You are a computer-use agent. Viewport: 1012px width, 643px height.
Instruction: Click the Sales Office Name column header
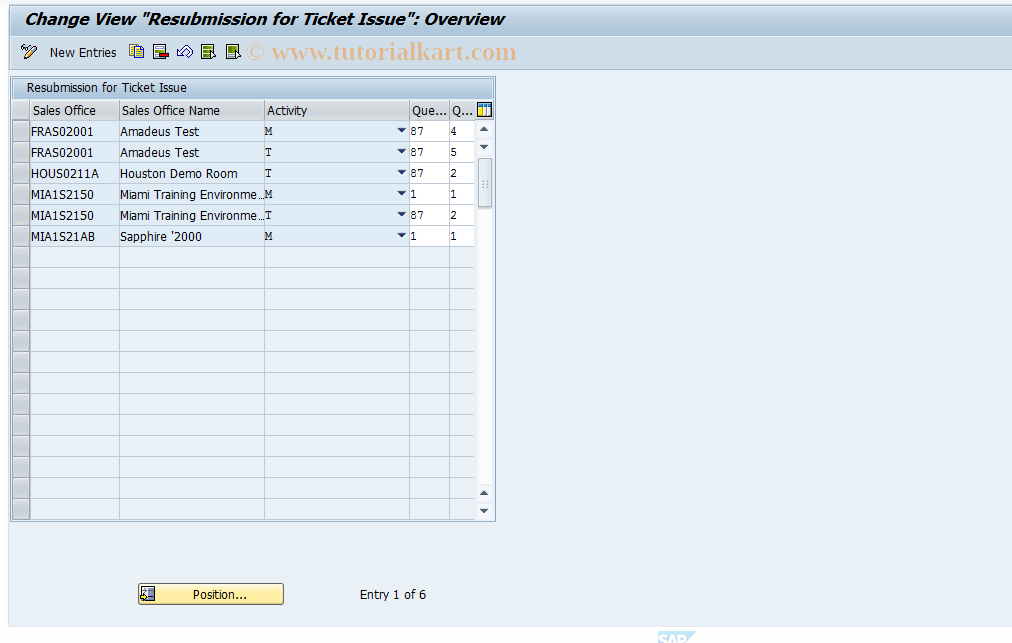[192, 110]
